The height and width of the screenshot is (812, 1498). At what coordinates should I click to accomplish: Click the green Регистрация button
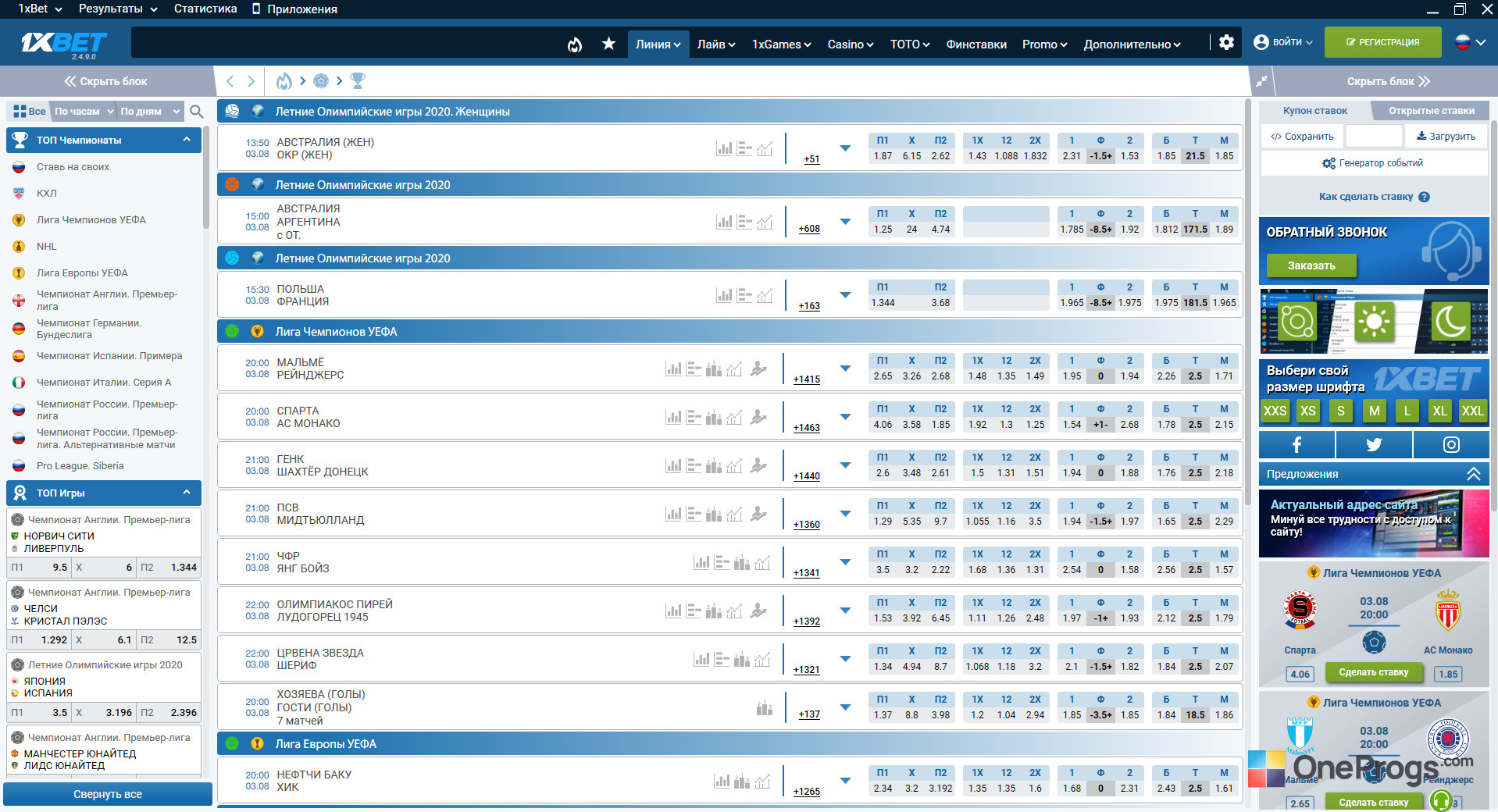pos(1382,42)
